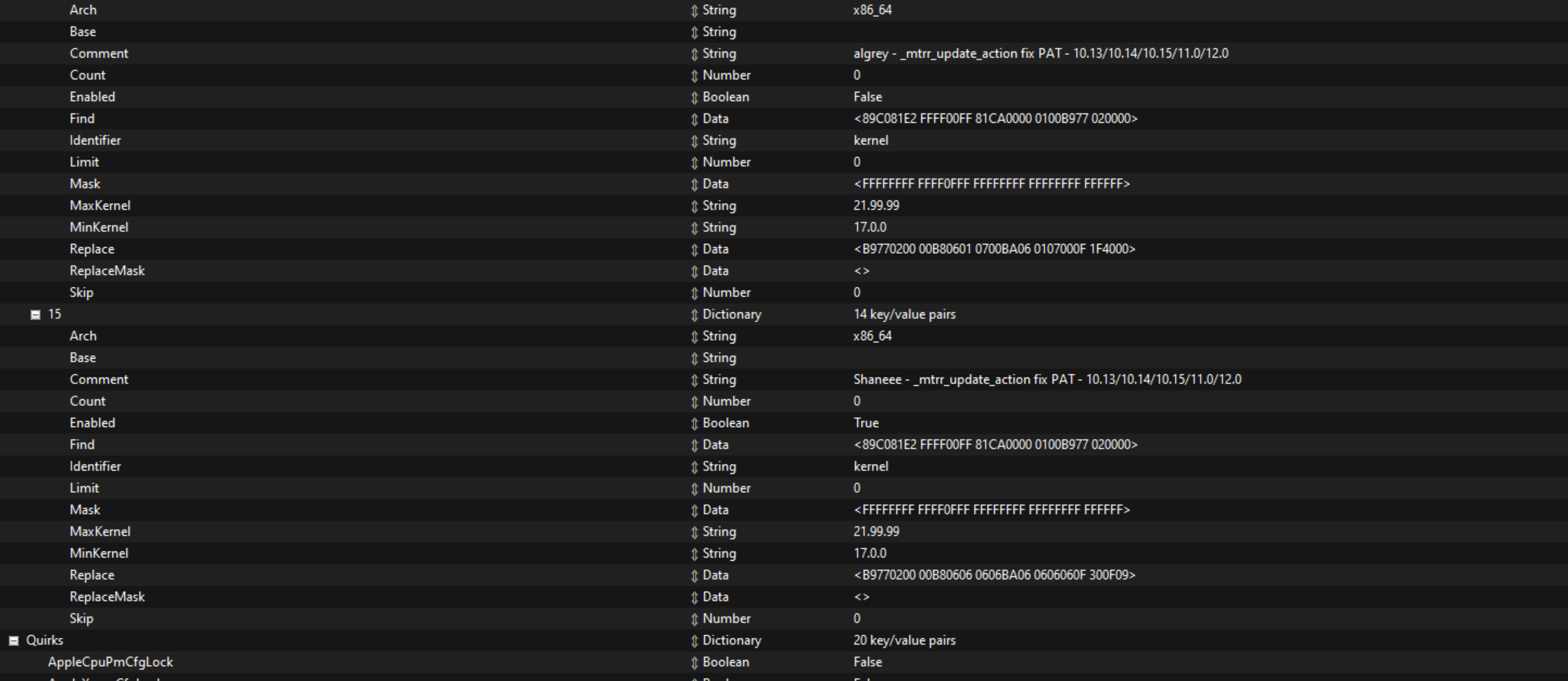Click type arrows for first MaxKernel String

pos(694,206)
